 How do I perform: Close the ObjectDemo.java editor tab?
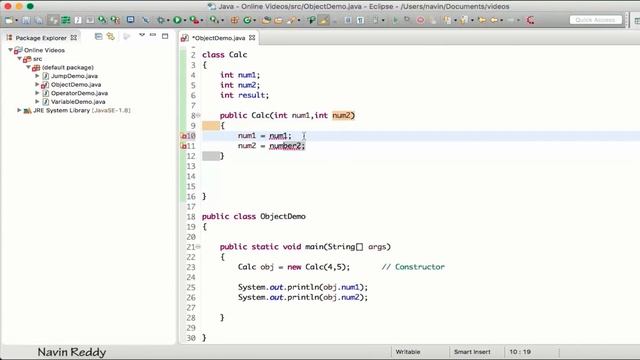point(252,38)
